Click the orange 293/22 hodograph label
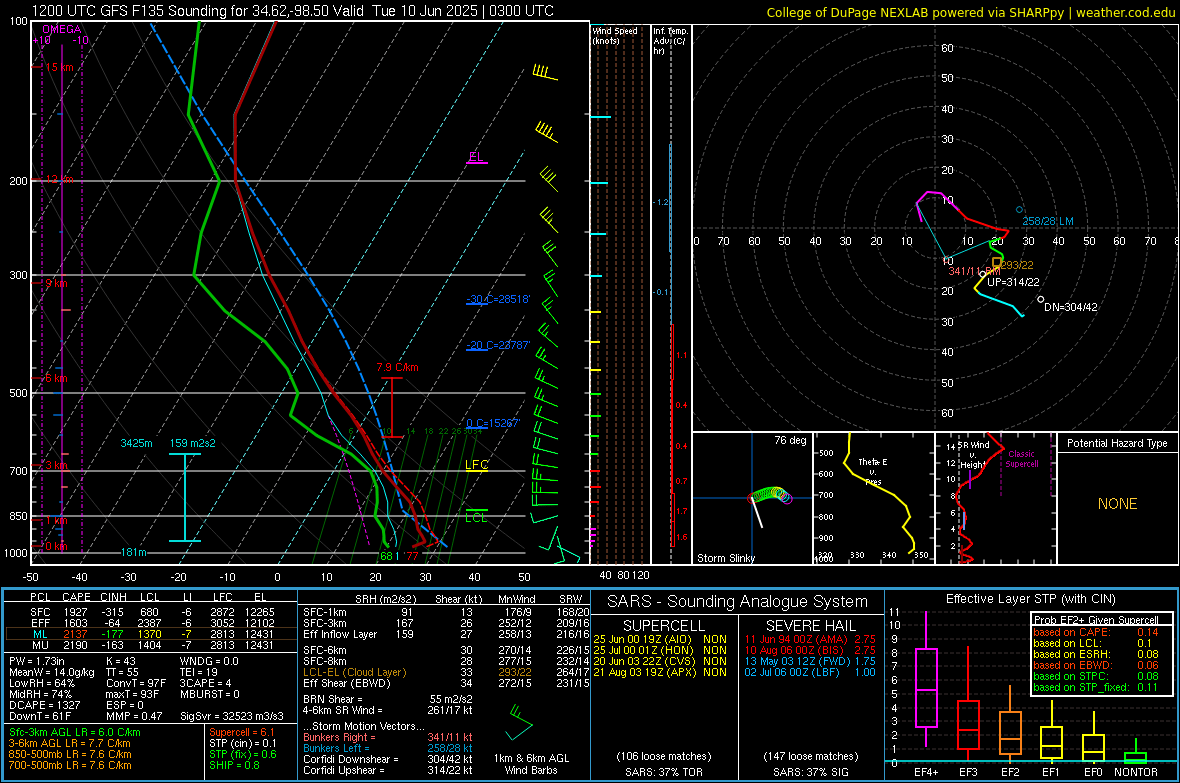The image size is (1180, 783). [x=1017, y=265]
